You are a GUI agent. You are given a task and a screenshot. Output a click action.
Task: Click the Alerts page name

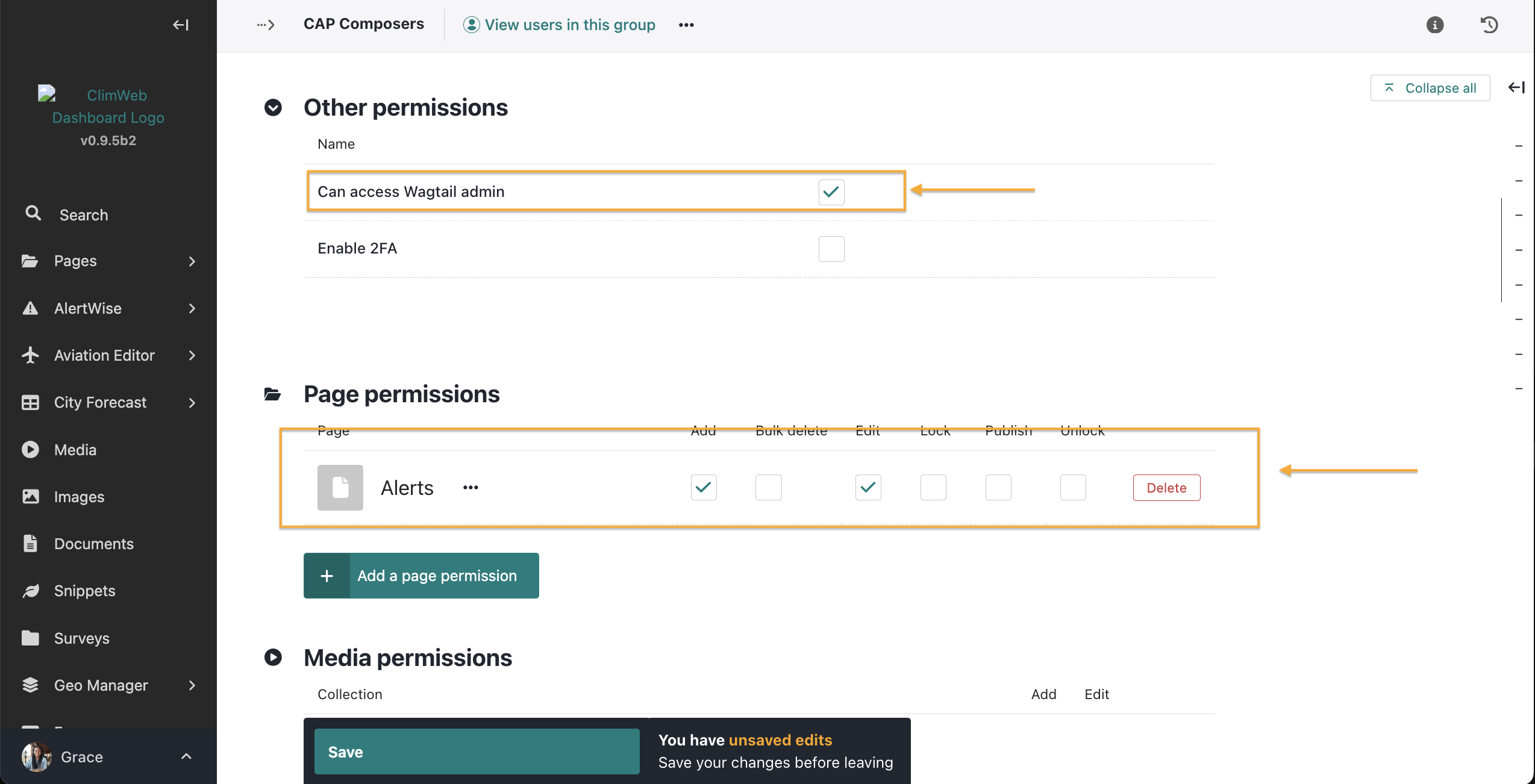tap(407, 488)
